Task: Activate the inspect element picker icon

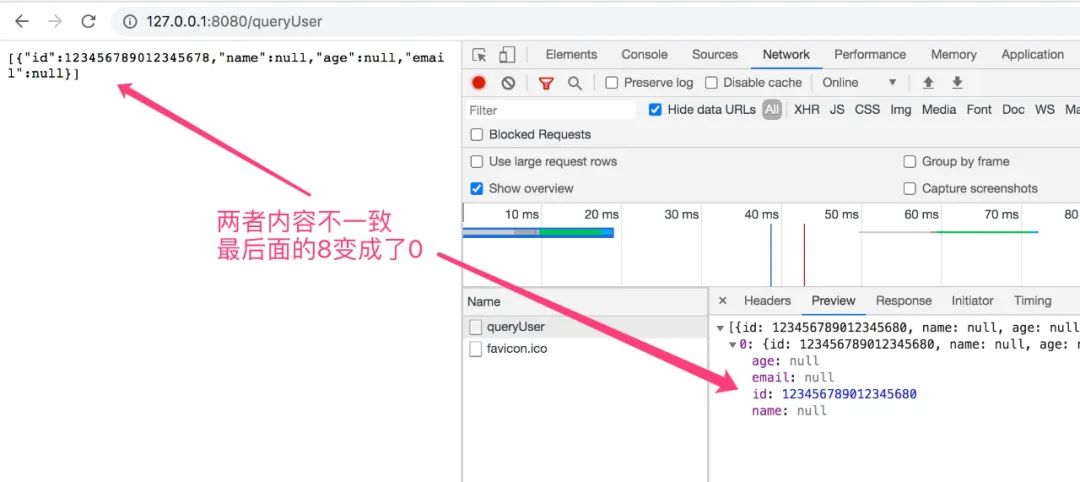Action: (480, 55)
